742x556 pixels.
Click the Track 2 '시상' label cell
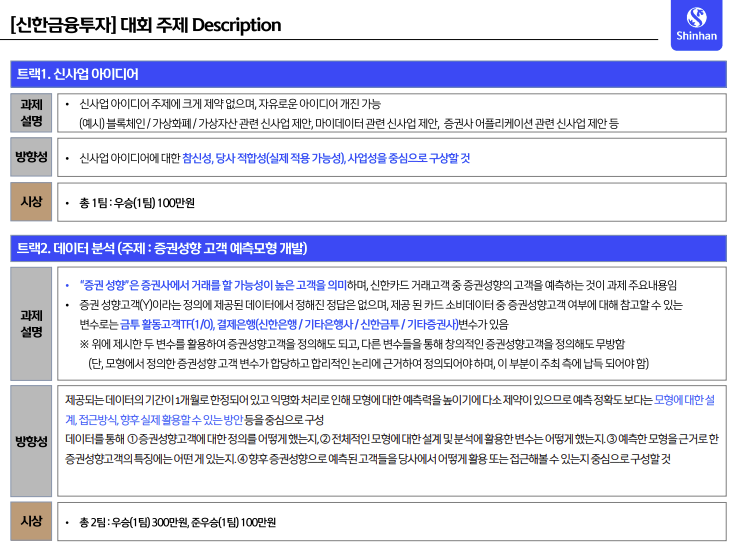[31, 521]
